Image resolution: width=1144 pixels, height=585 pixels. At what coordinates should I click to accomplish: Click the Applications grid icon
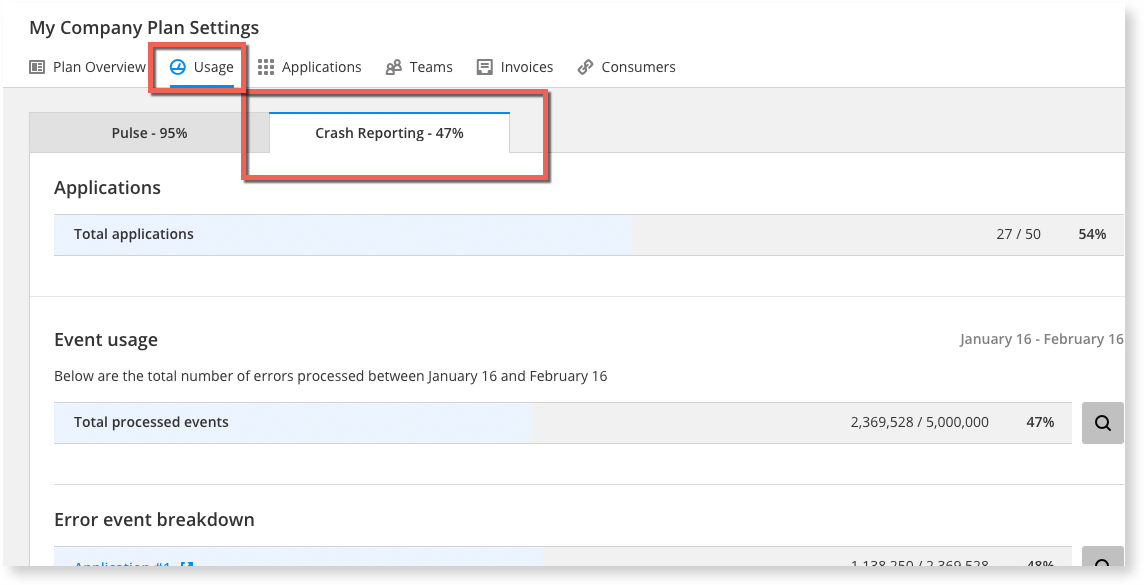coord(266,67)
